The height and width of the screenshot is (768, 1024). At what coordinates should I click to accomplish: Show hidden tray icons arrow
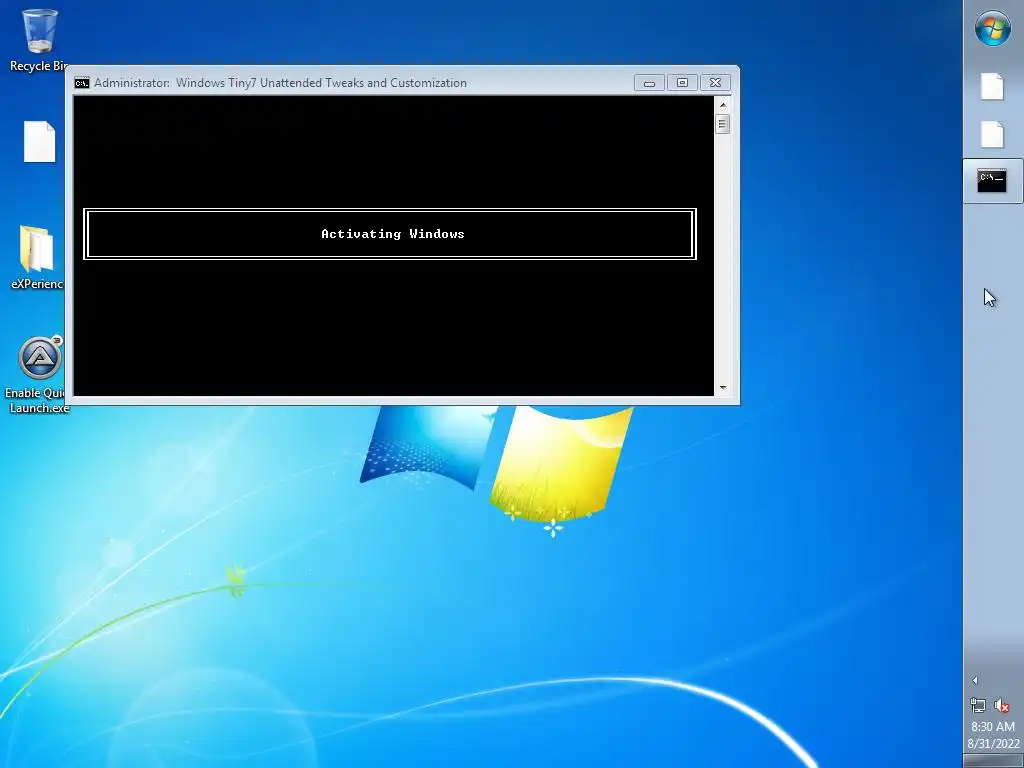coord(975,680)
